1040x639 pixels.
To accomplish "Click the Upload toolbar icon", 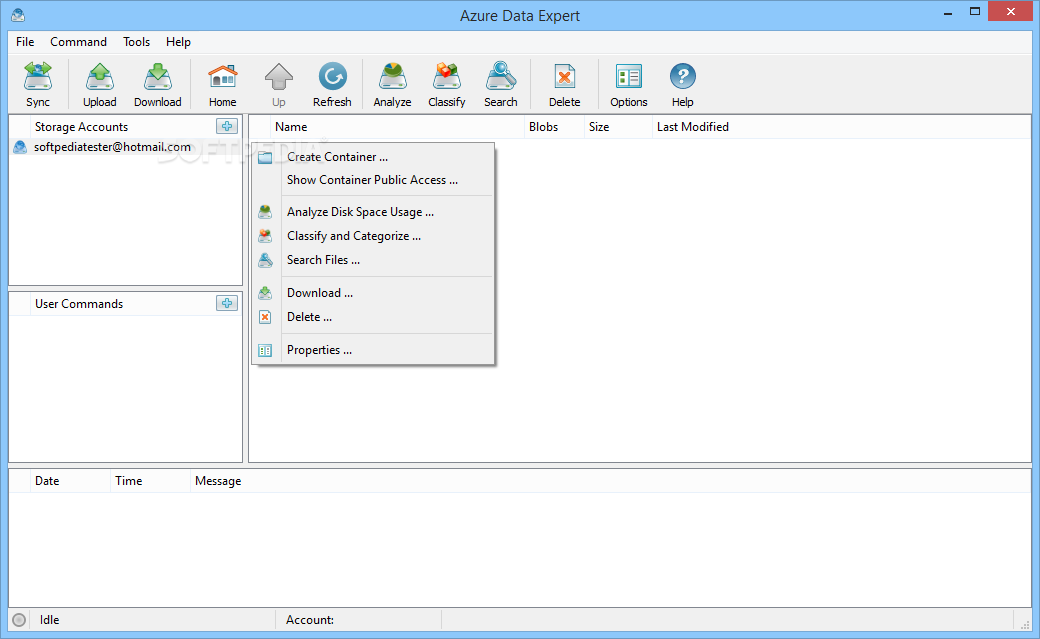I will (99, 84).
